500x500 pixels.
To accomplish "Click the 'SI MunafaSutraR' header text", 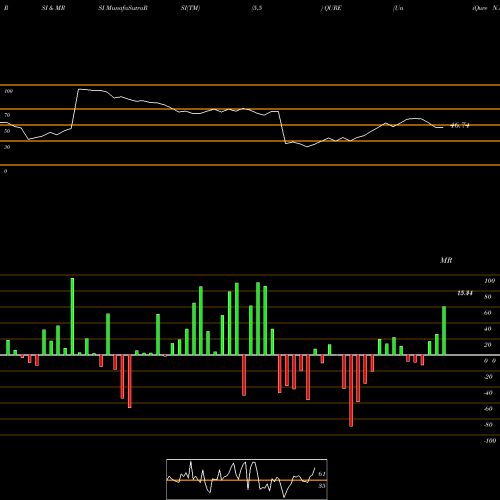I will [x=123, y=8].
